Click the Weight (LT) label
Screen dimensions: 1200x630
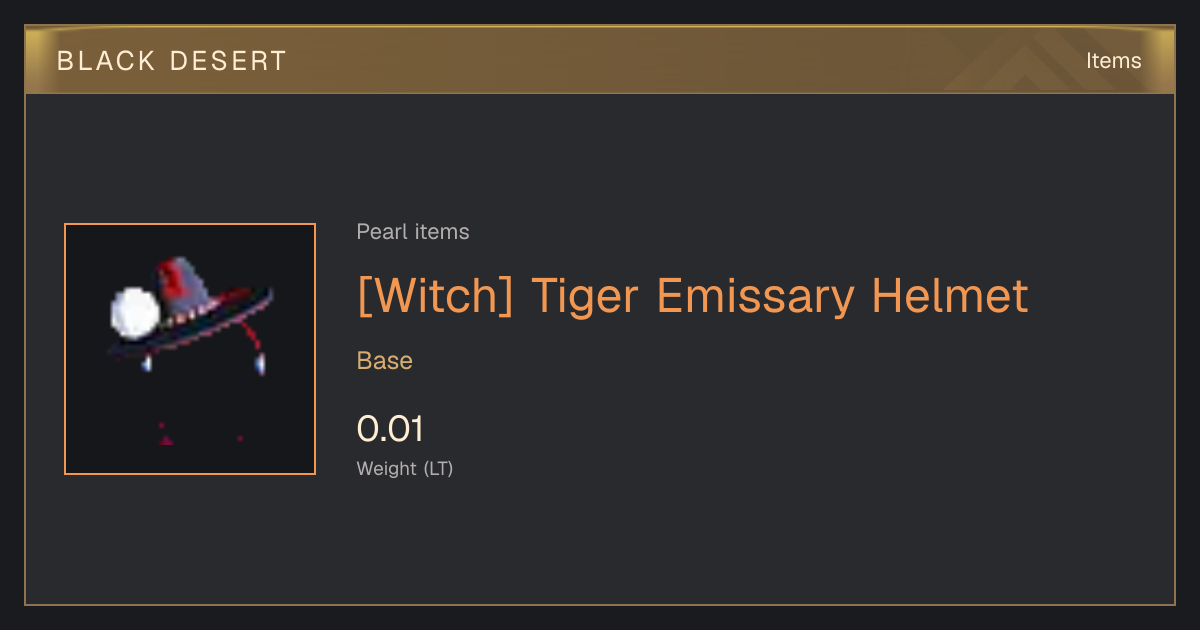pyautogui.click(x=405, y=468)
